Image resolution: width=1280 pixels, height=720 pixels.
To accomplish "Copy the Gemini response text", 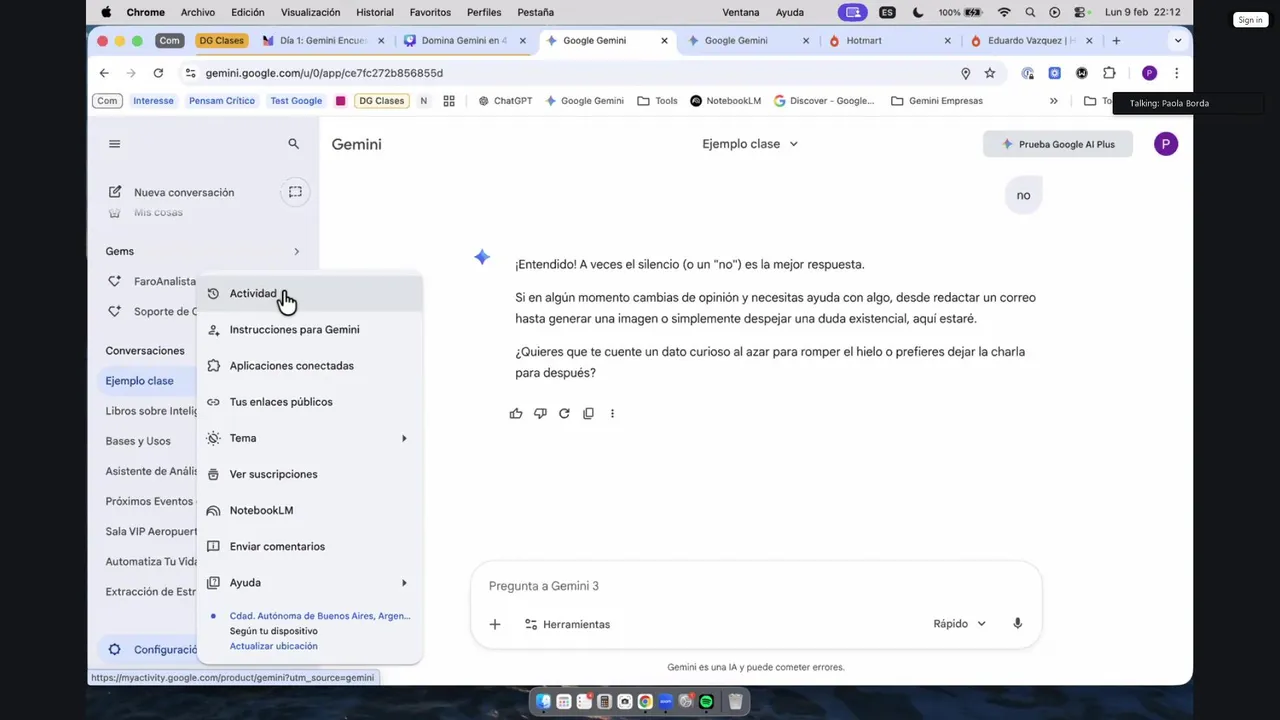I will [588, 413].
